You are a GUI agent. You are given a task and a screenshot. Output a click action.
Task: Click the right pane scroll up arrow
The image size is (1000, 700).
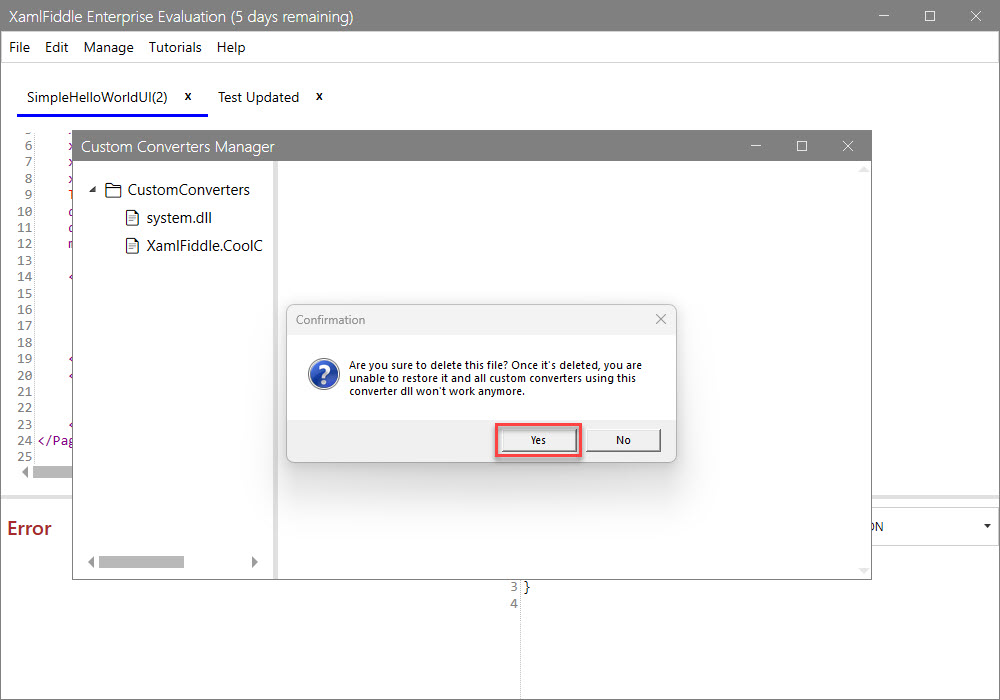click(x=864, y=170)
